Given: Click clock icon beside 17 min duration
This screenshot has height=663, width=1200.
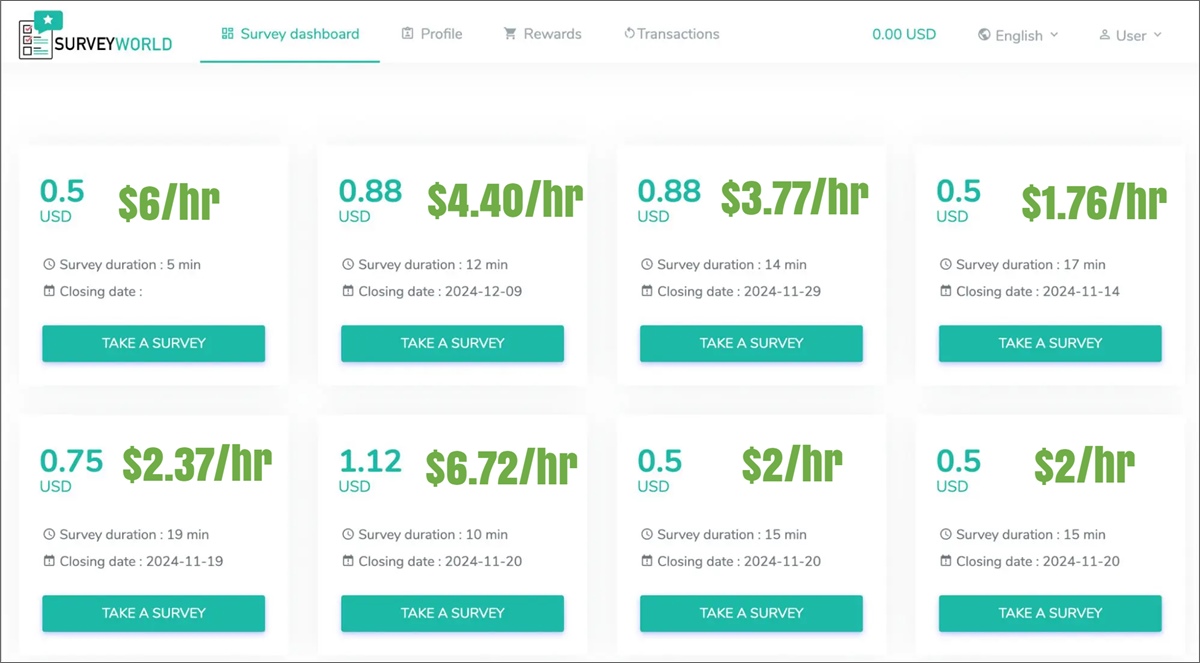Looking at the screenshot, I should [946, 265].
